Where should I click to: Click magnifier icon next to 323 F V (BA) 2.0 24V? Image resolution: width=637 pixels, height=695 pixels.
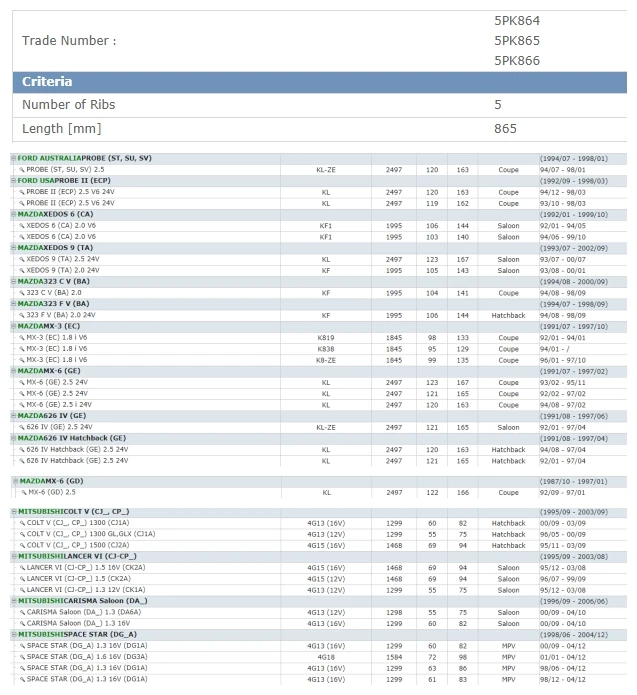tap(22, 315)
